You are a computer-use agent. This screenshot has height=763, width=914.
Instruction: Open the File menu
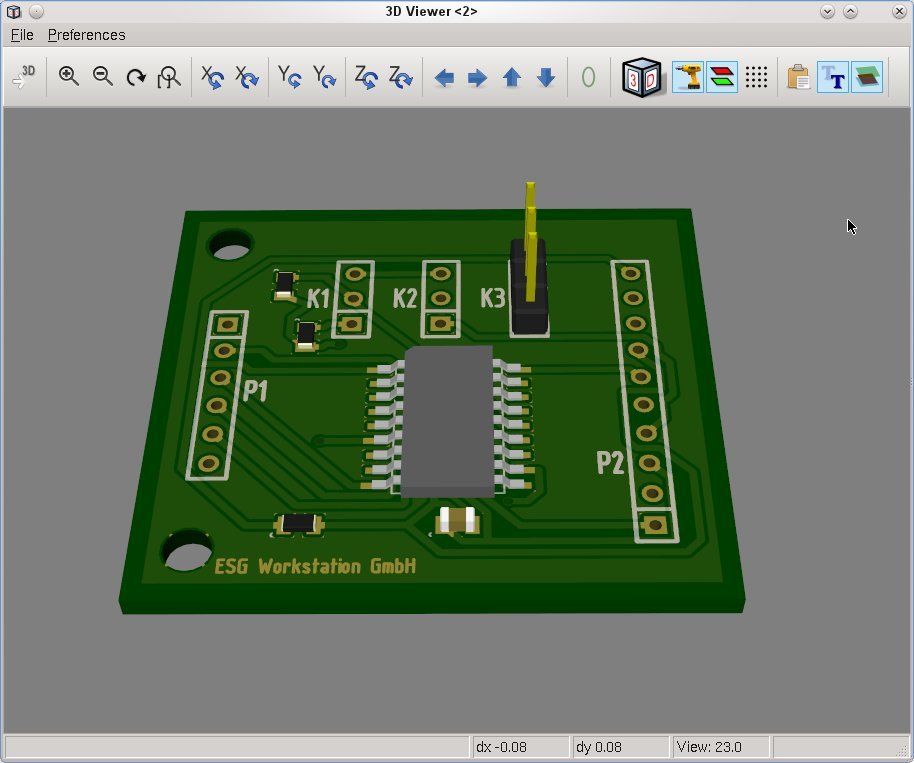point(22,35)
